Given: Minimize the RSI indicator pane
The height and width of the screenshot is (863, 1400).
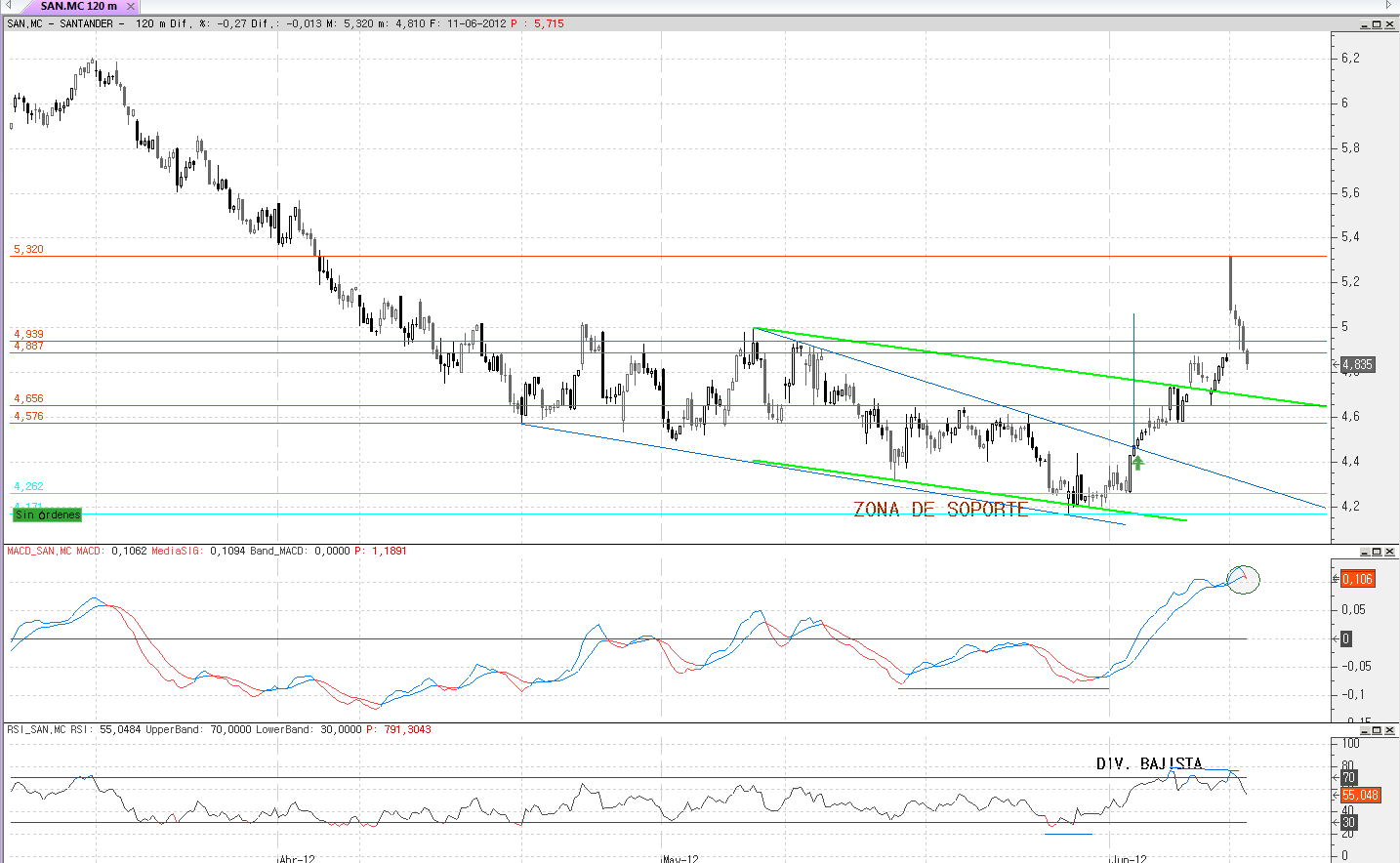Looking at the screenshot, I should click(1365, 730).
